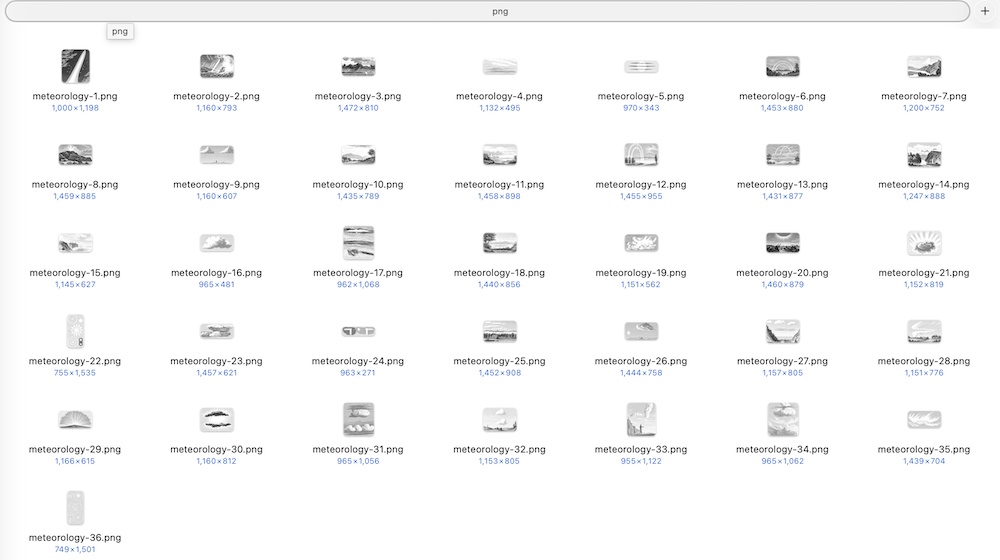Click the file name meteorology-17.png
Viewport: 1000px width, 560px height.
(x=358, y=273)
